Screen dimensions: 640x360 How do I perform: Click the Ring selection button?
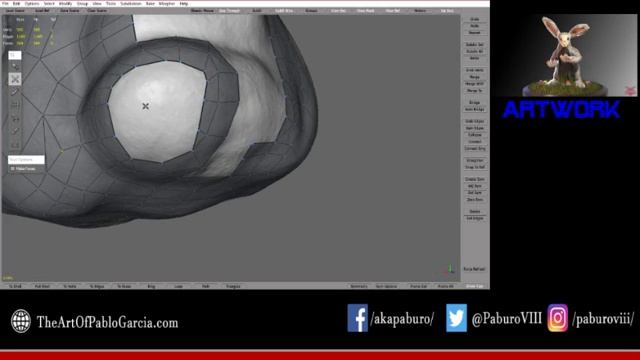point(151,287)
